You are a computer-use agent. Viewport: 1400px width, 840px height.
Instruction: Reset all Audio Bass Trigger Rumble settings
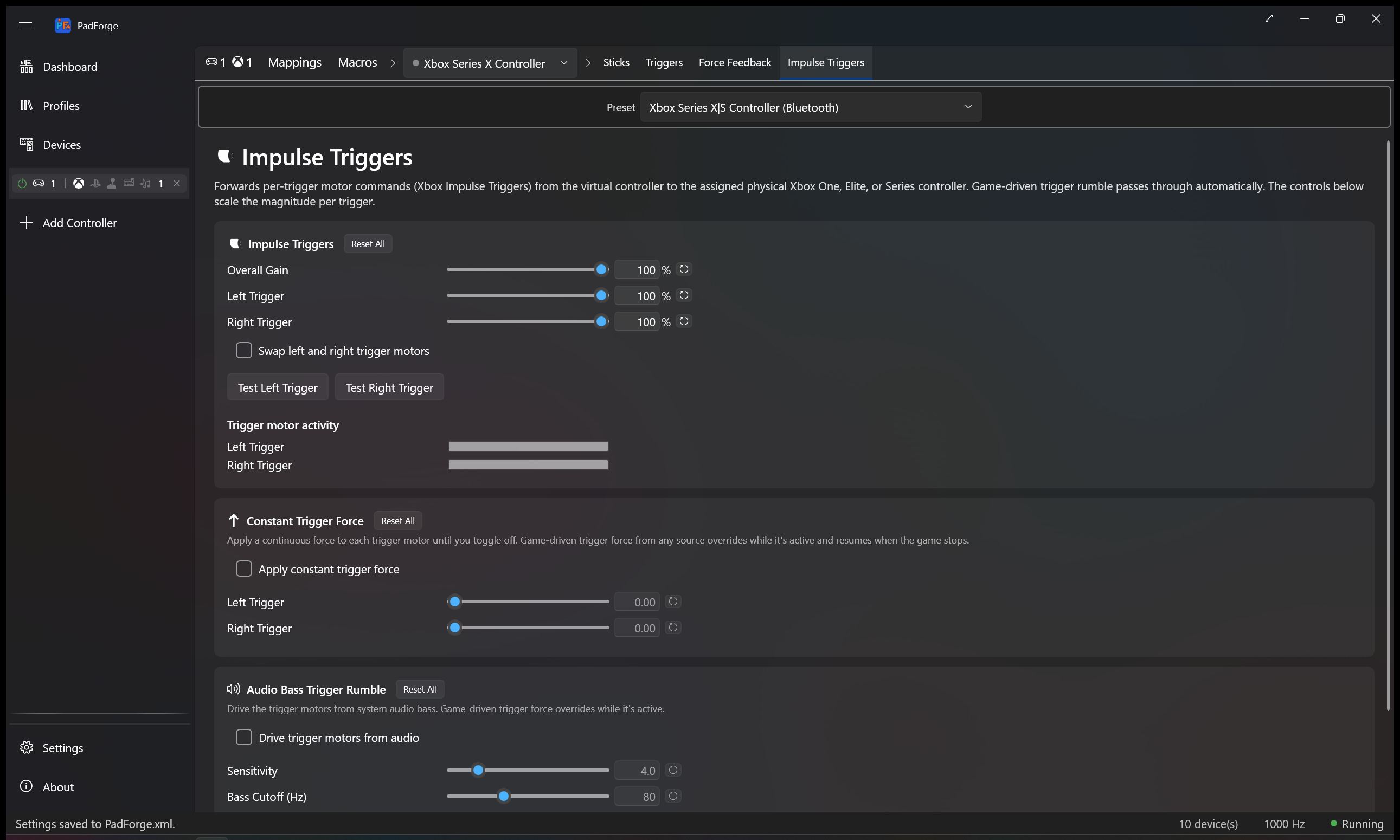(x=420, y=689)
